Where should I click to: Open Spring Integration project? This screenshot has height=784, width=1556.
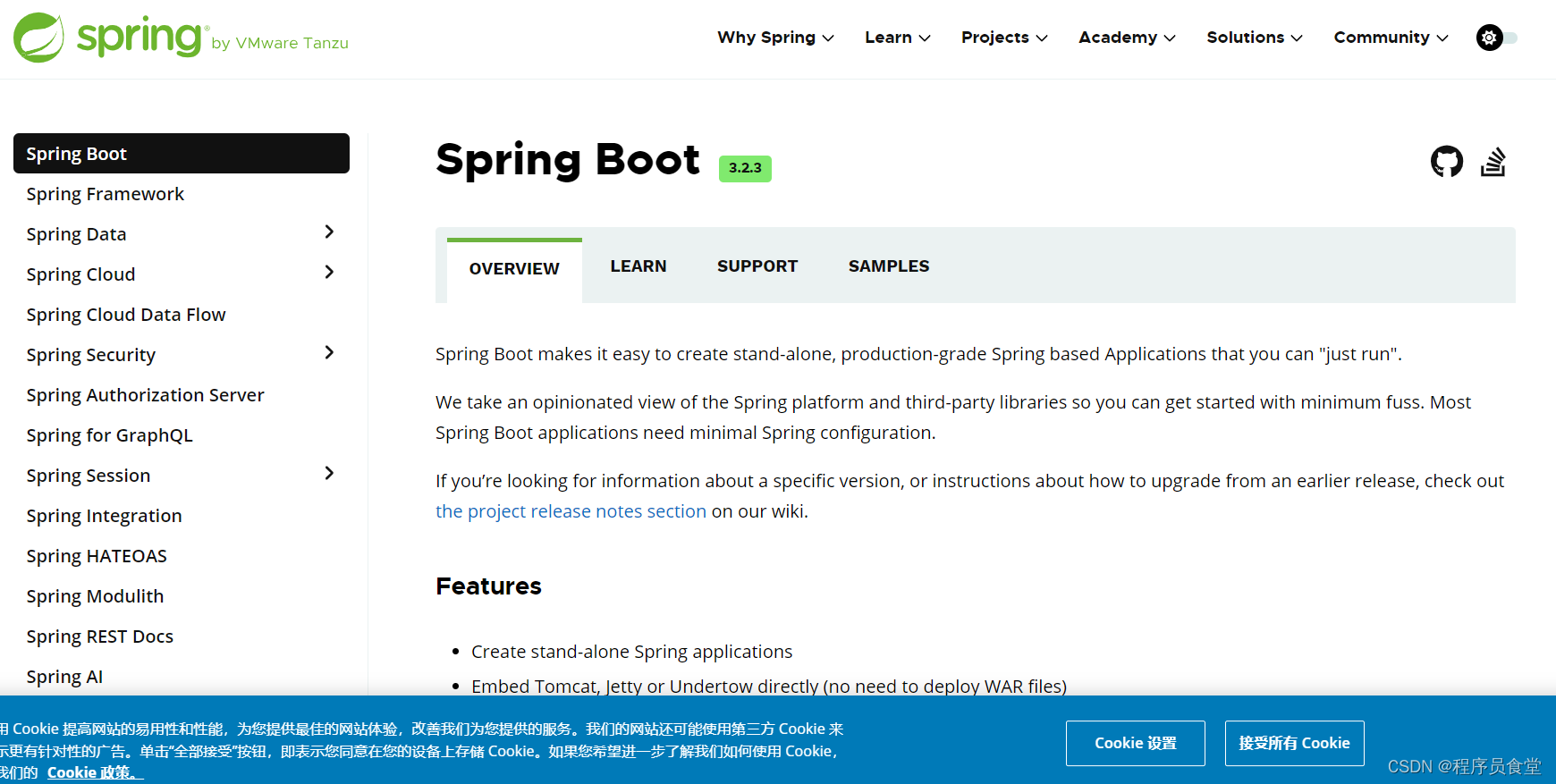tap(104, 516)
